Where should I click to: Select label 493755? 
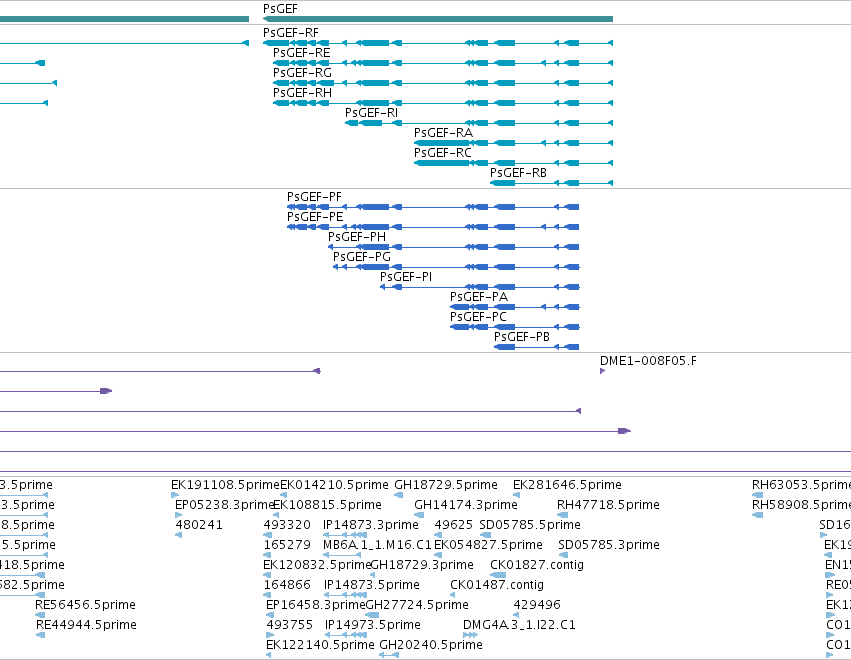coord(289,625)
